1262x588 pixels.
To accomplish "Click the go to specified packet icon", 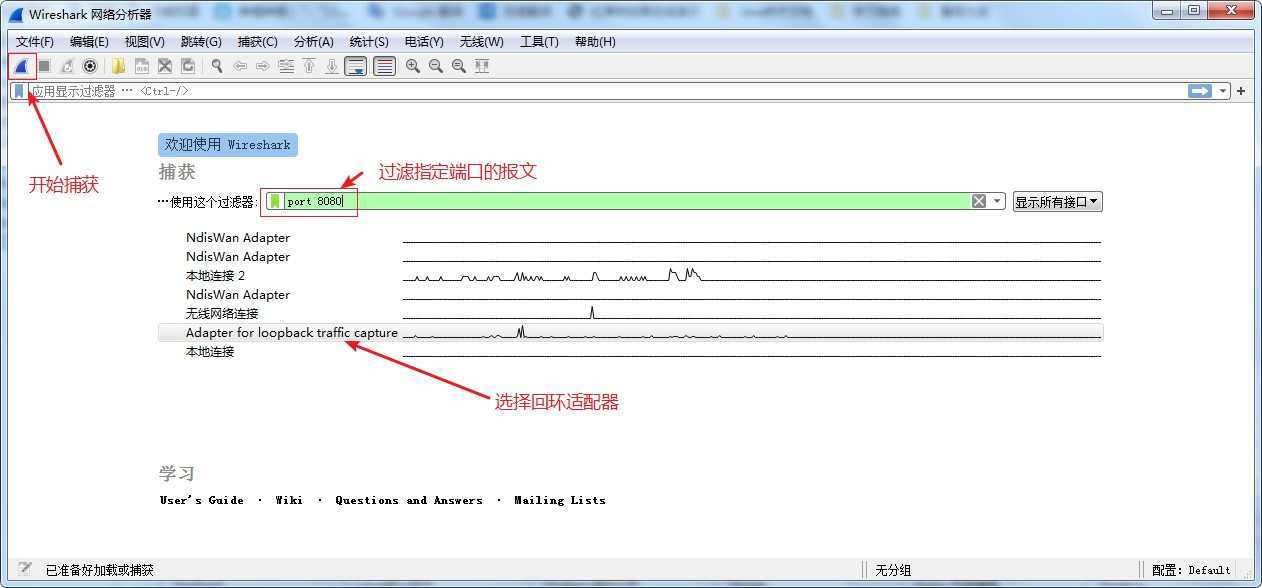I will 286,66.
